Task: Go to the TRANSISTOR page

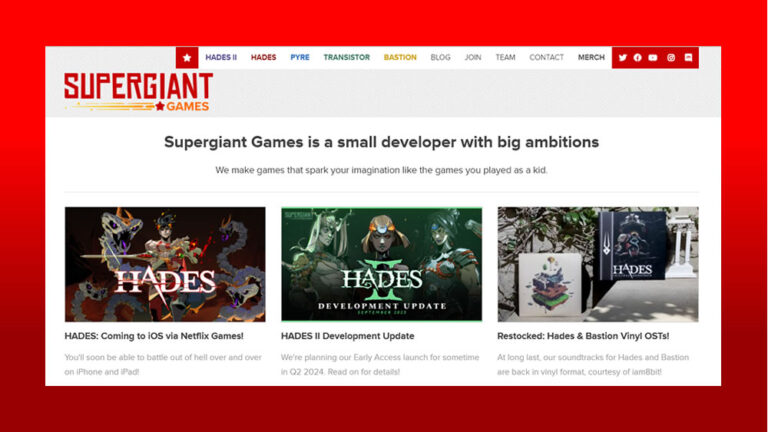Action: click(x=347, y=57)
